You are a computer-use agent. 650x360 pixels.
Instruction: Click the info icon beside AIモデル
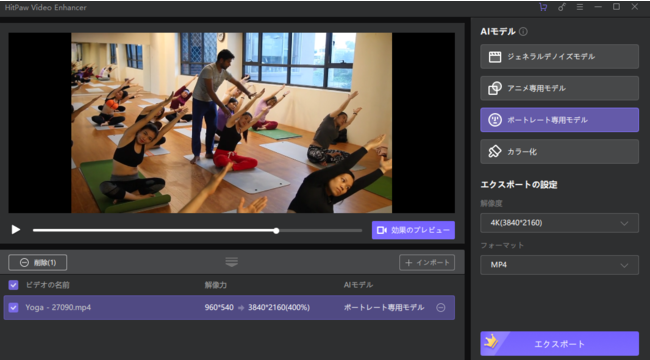523,32
